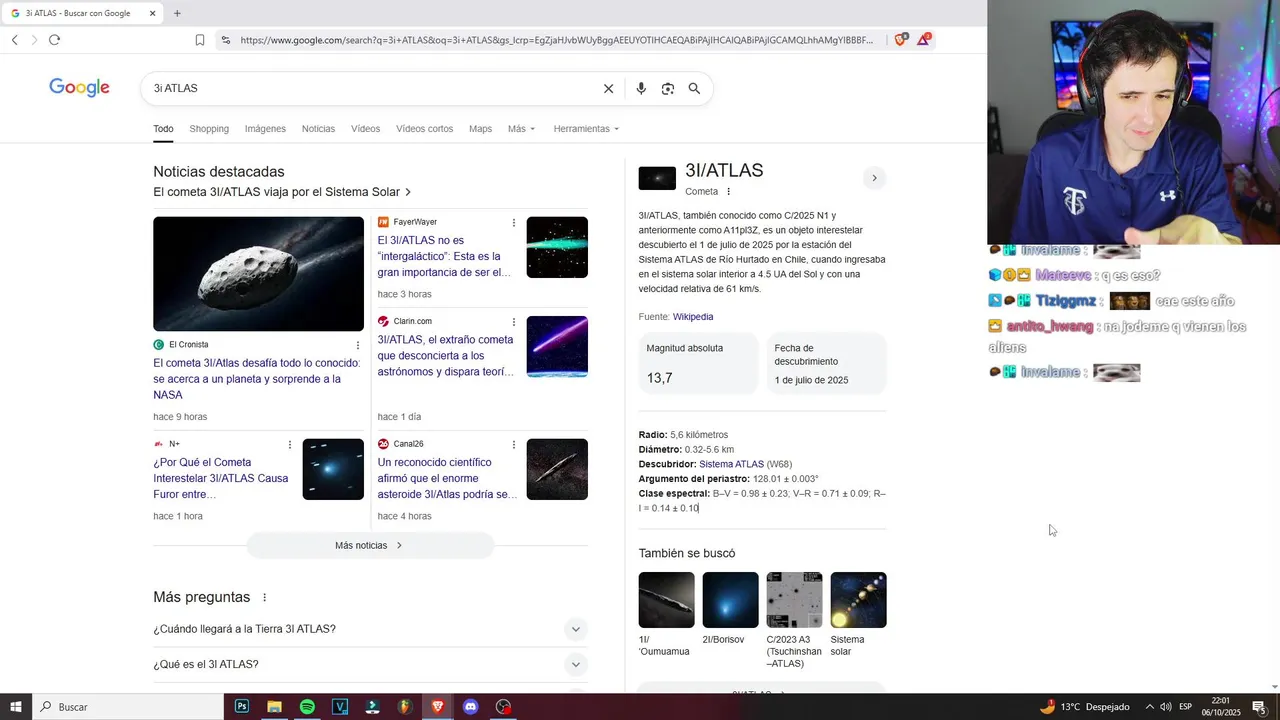Select the Todo tab
The height and width of the screenshot is (720, 1280).
tap(163, 129)
